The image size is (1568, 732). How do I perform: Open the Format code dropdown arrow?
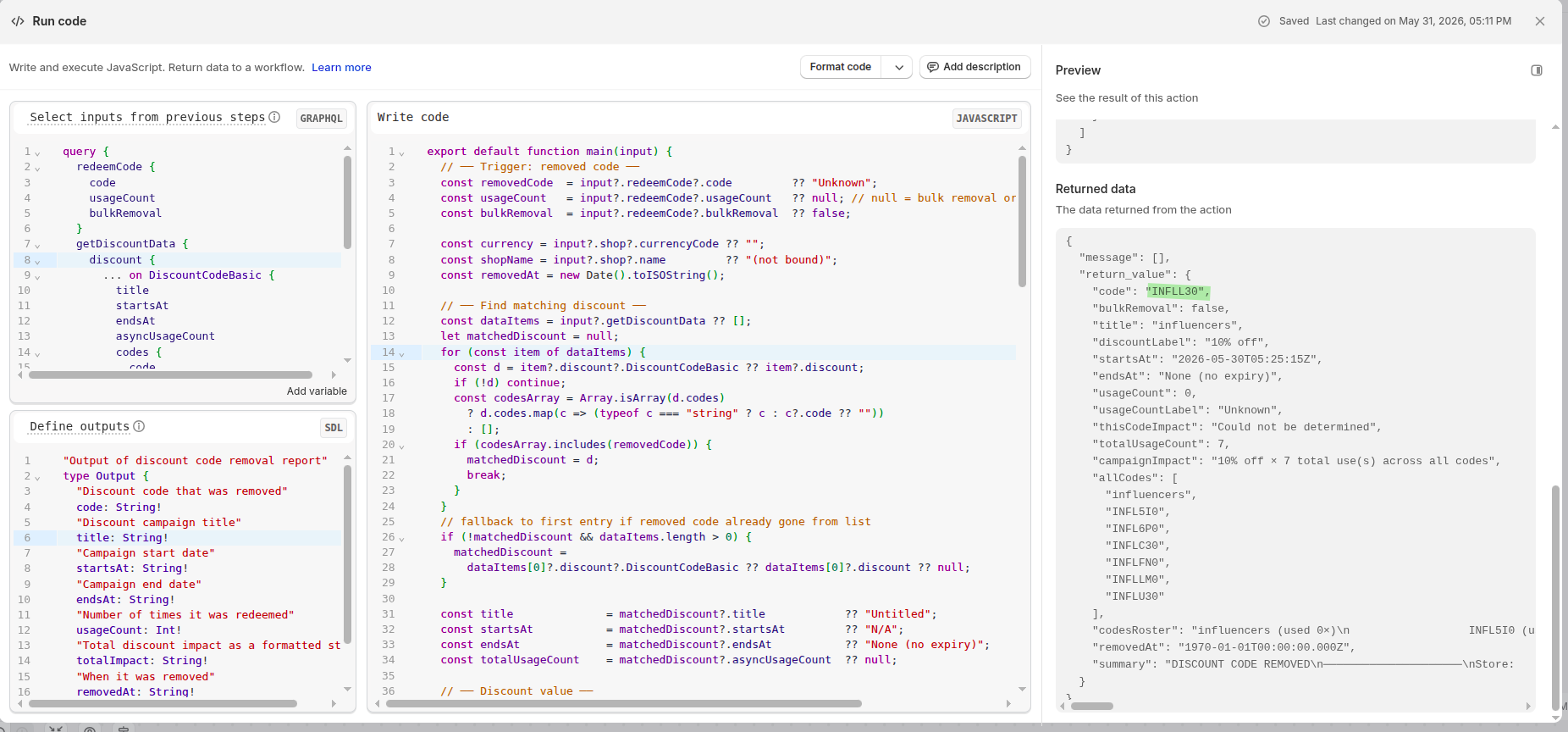point(898,67)
